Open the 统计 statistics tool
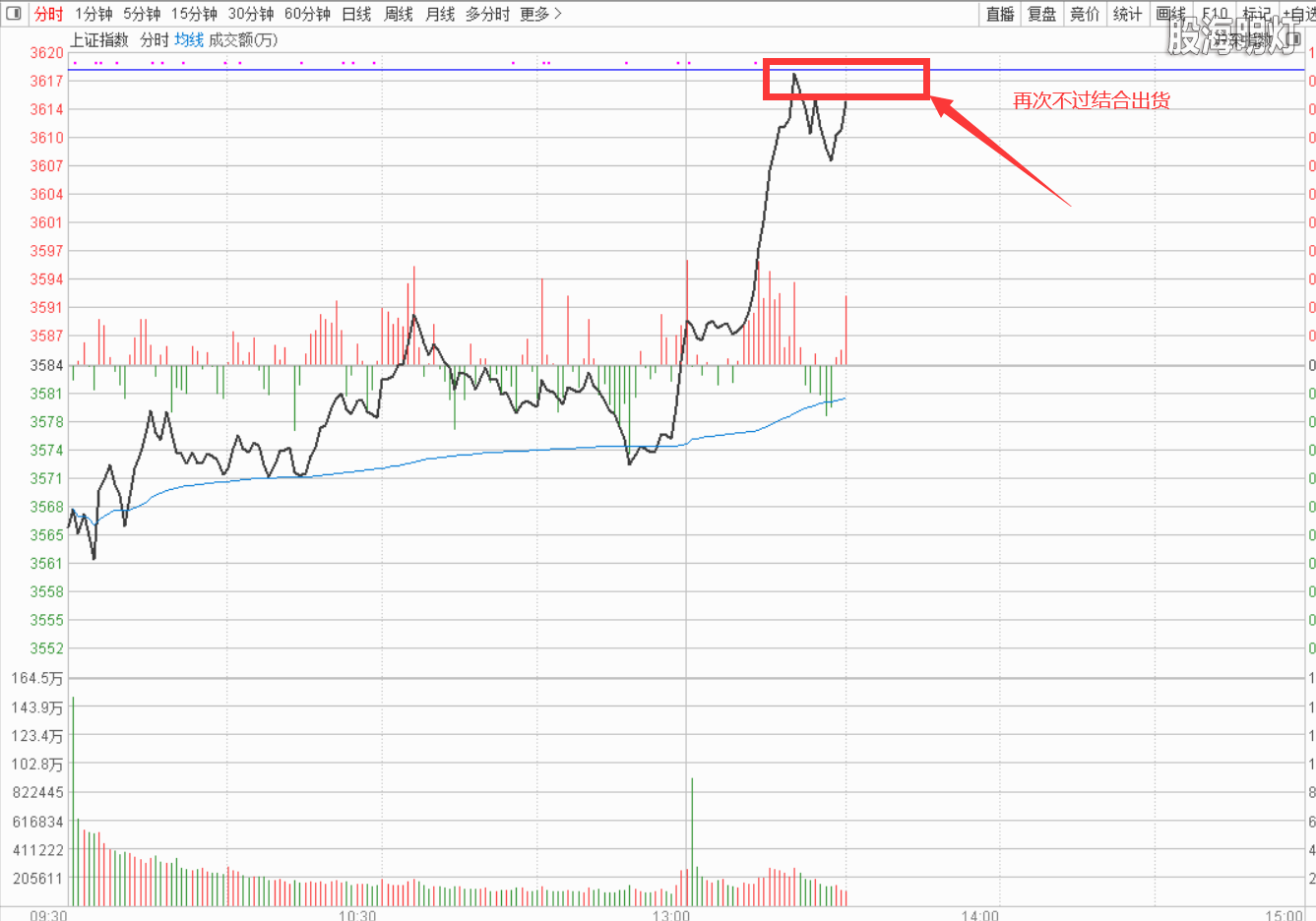Viewport: 1316px width, 921px height. pyautogui.click(x=1127, y=14)
